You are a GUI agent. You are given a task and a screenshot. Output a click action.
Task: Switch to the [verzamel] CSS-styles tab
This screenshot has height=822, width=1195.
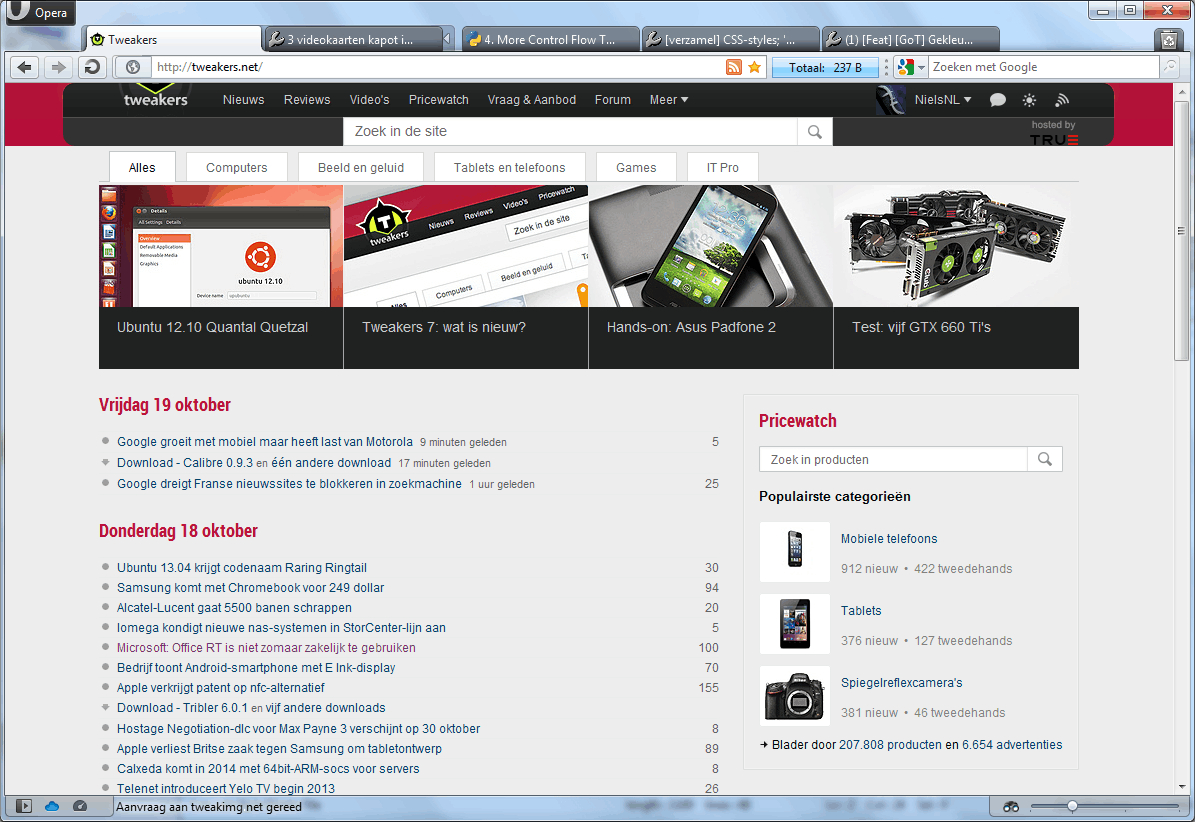pyautogui.click(x=731, y=40)
